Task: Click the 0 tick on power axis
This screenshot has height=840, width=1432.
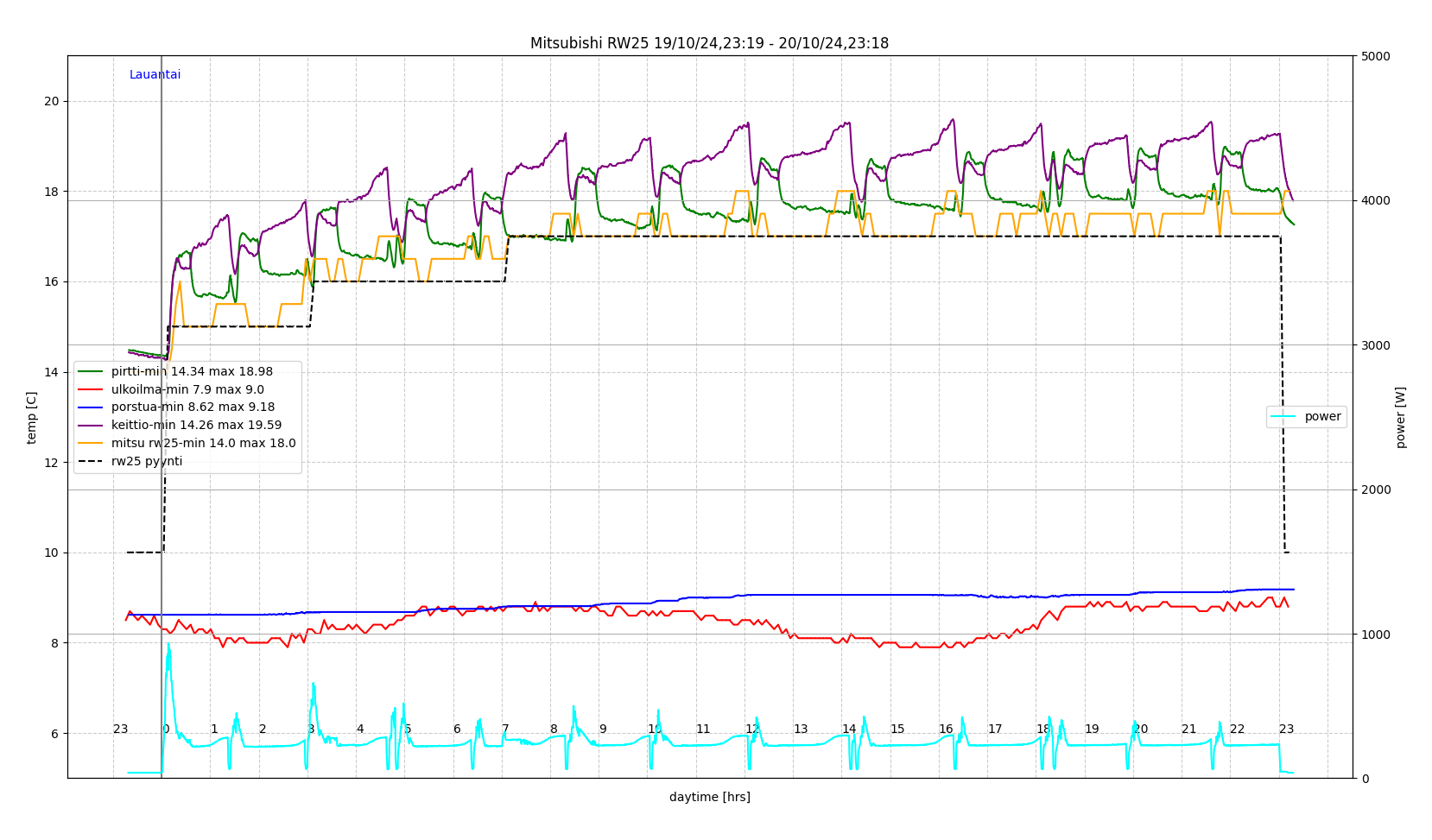Action: (1365, 779)
